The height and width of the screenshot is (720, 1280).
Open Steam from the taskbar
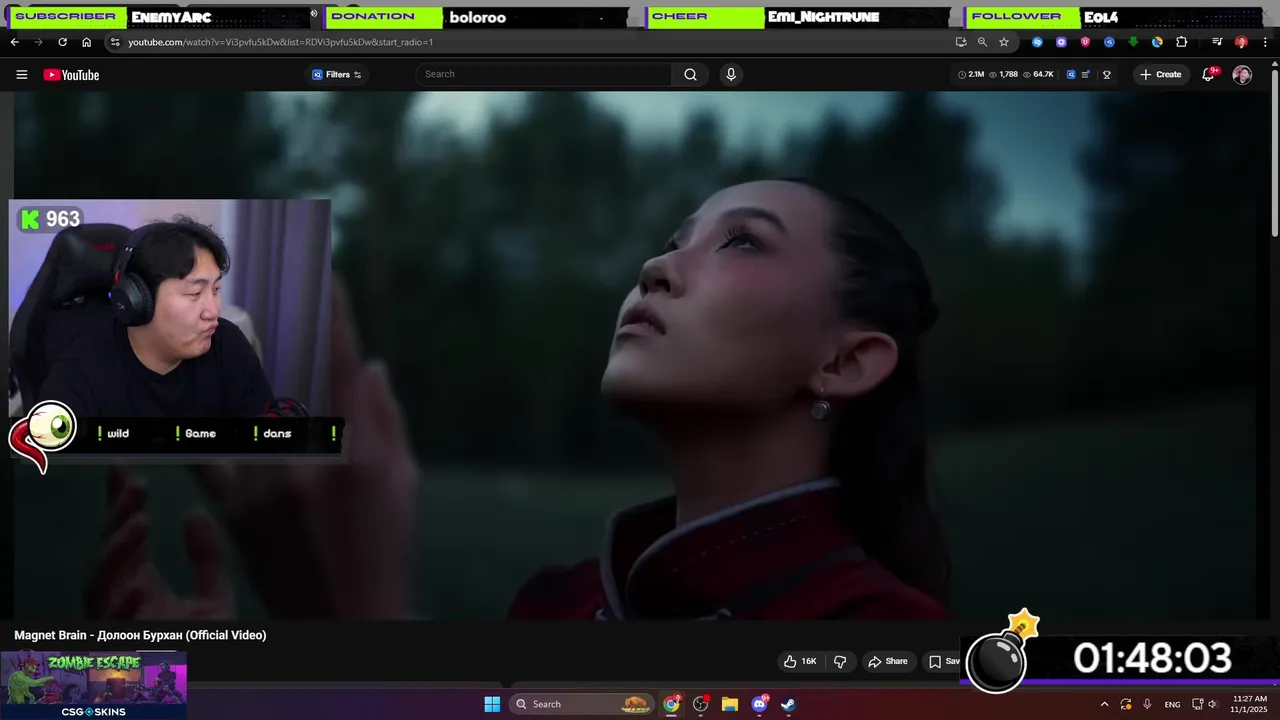click(x=788, y=704)
